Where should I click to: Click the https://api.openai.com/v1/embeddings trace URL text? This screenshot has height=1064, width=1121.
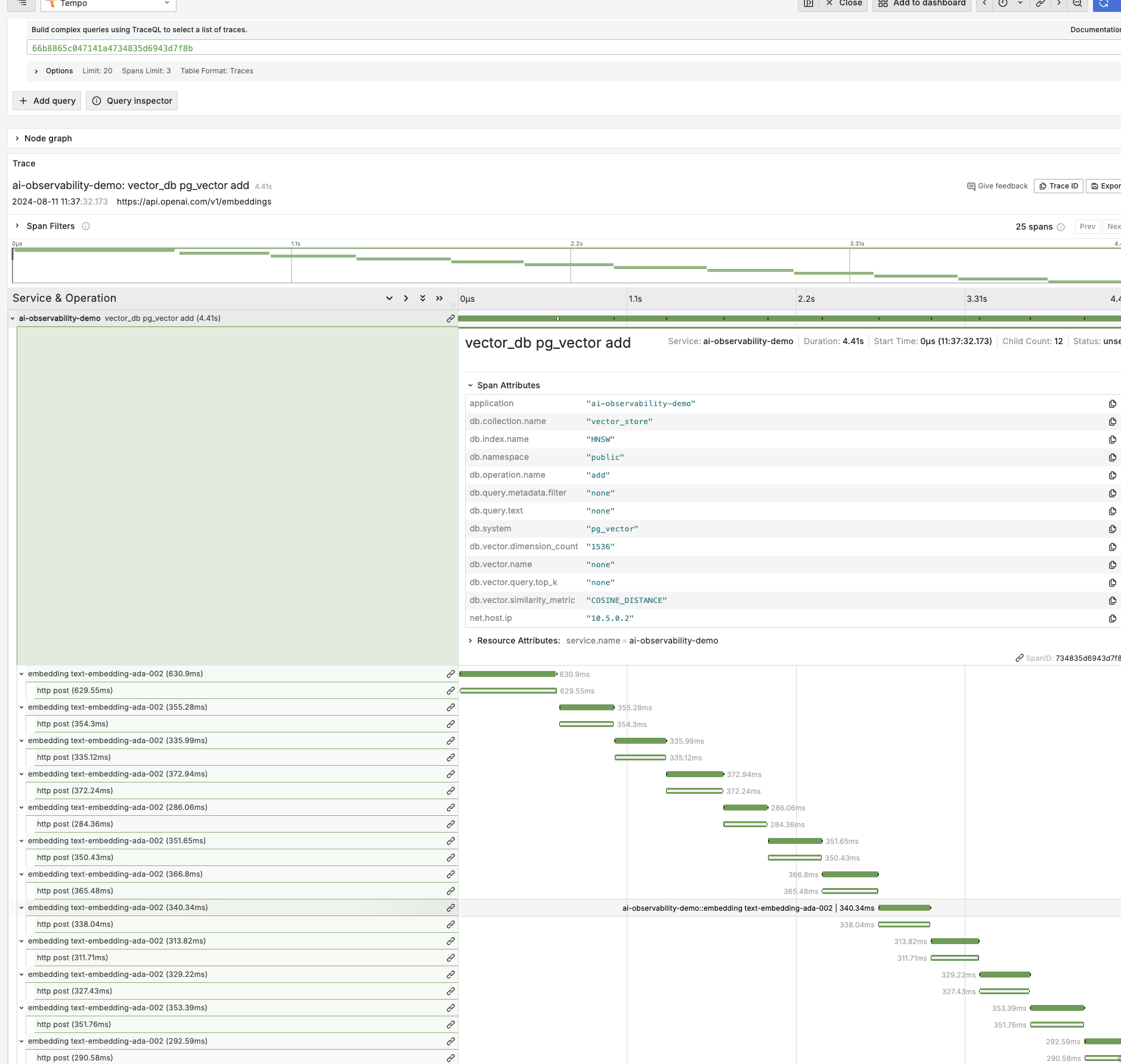[x=194, y=202]
